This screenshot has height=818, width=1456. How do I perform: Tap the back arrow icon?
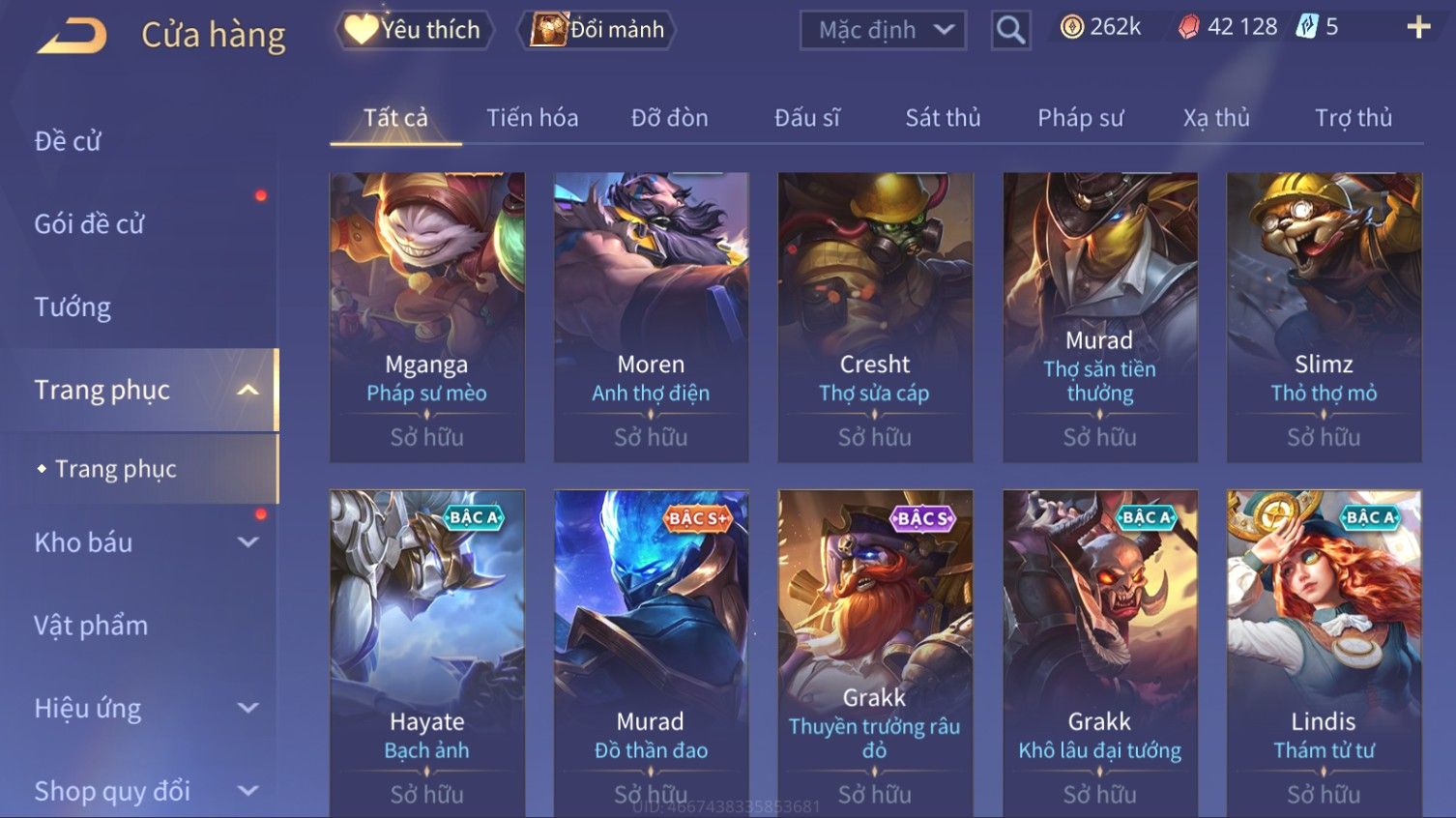click(73, 36)
